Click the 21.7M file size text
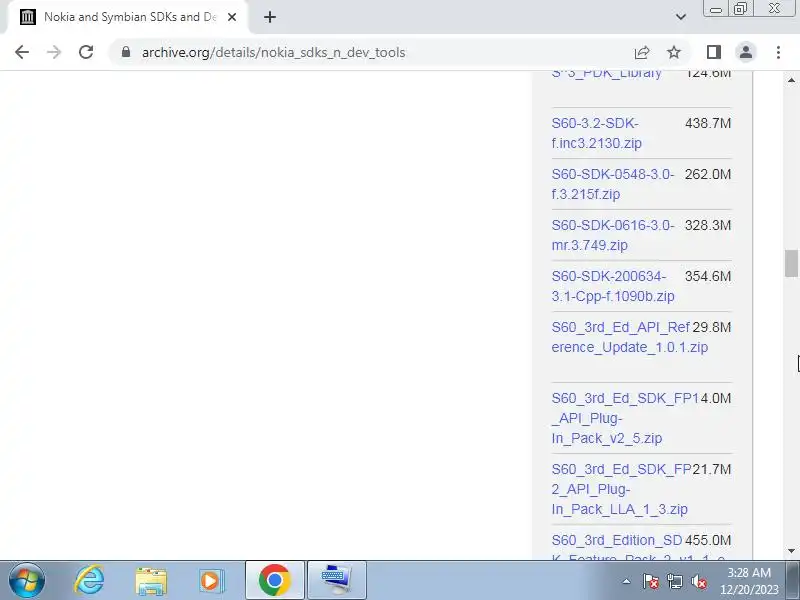This screenshot has width=800, height=600. click(712, 469)
